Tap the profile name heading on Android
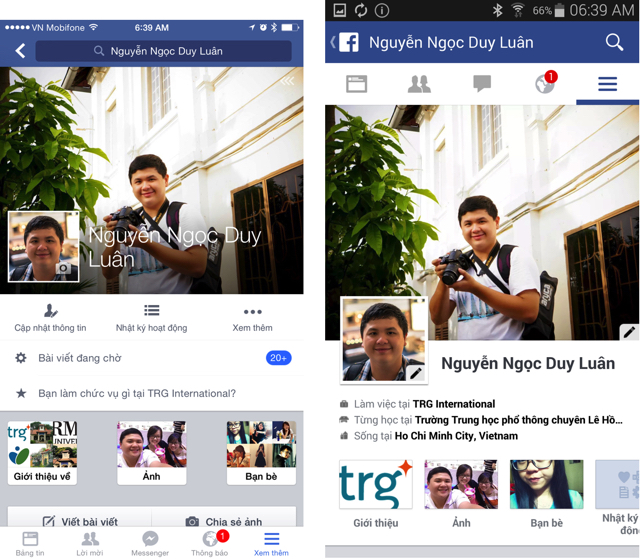This screenshot has width=640, height=559. pyautogui.click(x=528, y=364)
